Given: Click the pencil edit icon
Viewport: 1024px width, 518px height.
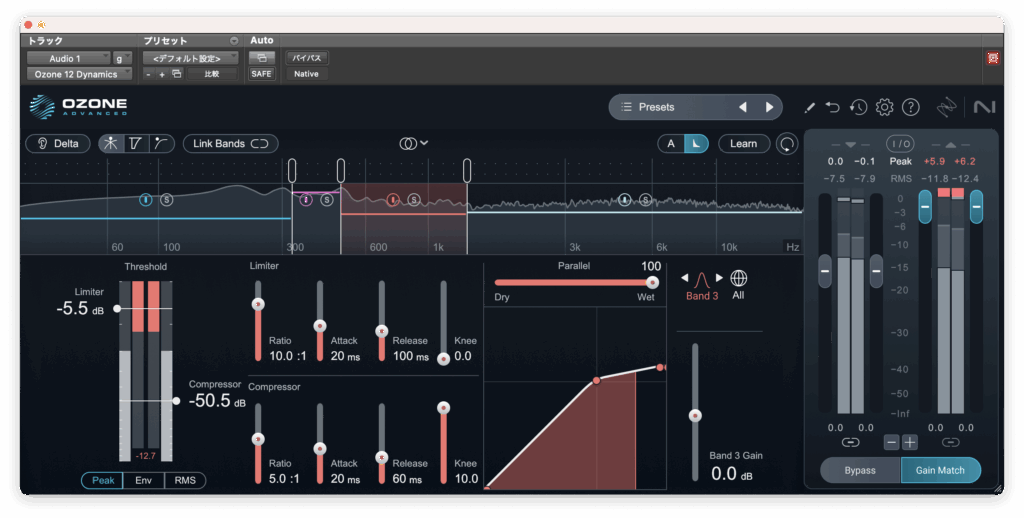Looking at the screenshot, I should [809, 107].
